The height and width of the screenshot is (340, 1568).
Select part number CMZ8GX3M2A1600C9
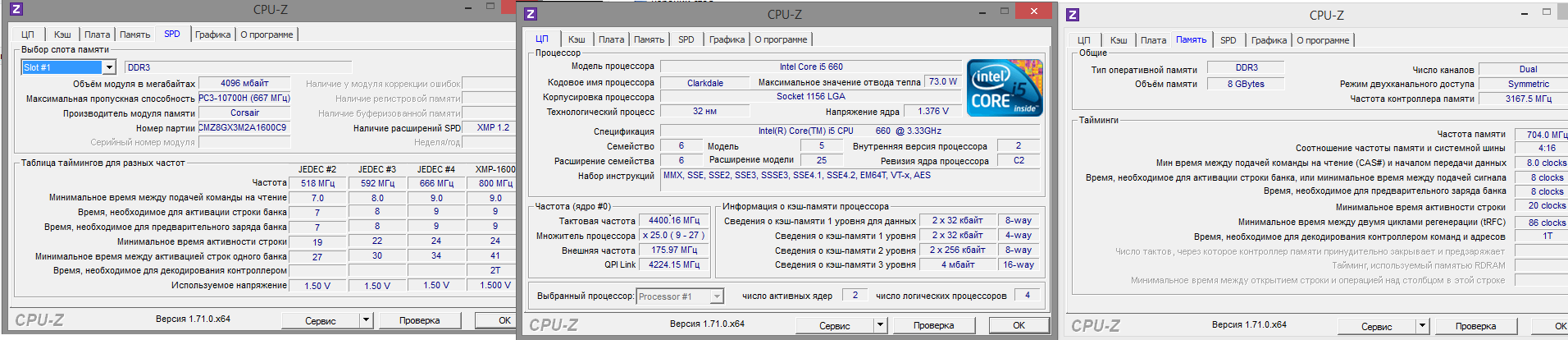(244, 127)
